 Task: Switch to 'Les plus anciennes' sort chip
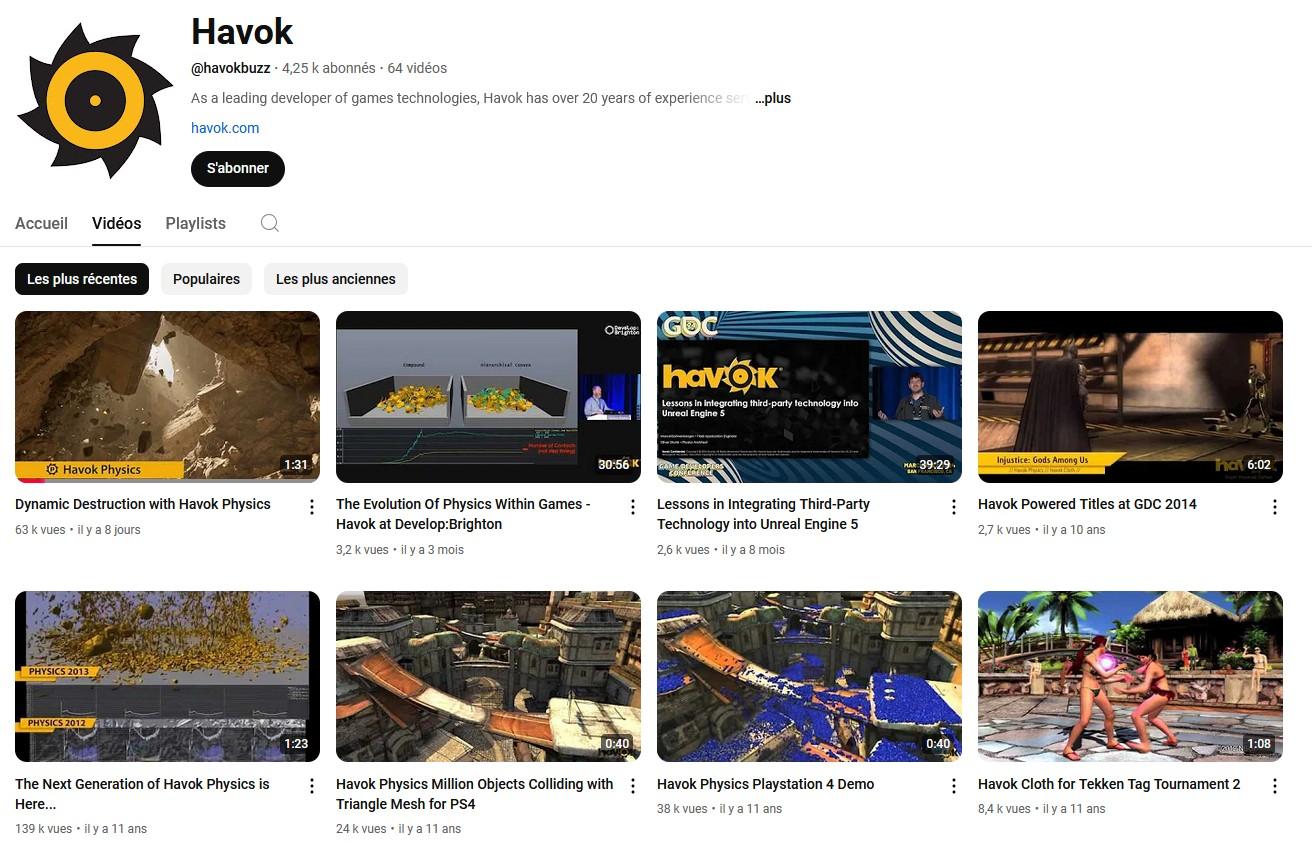pos(335,279)
